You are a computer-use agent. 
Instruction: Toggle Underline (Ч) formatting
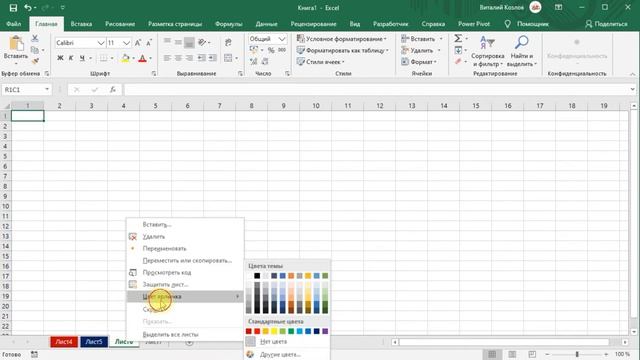point(82,58)
